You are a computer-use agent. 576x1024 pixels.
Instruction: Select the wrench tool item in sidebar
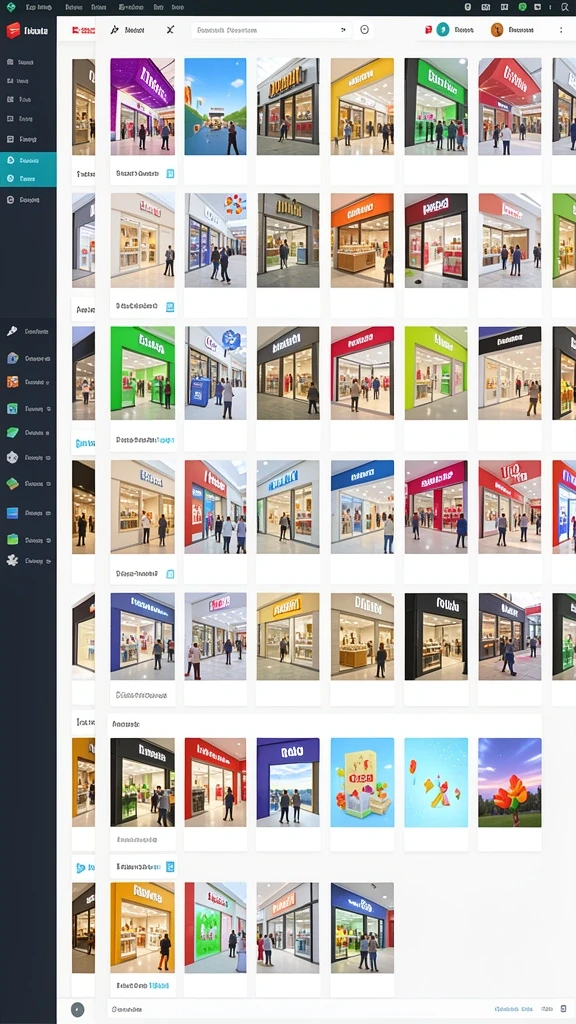pos(12,331)
